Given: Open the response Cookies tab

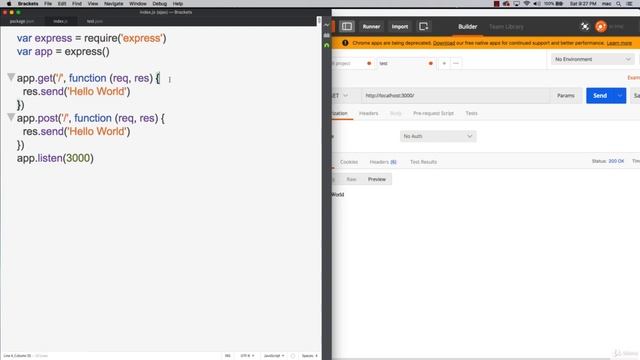Looking at the screenshot, I should coord(349,162).
